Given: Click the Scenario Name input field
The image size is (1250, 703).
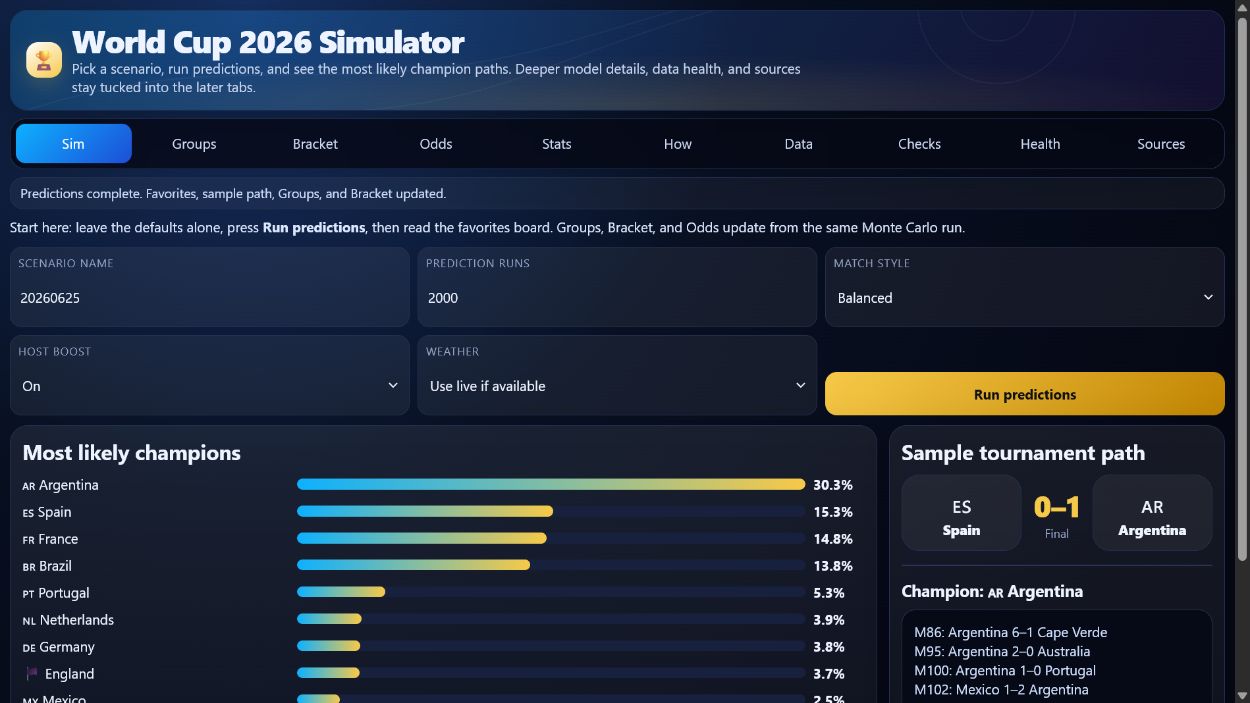Looking at the screenshot, I should [210, 298].
